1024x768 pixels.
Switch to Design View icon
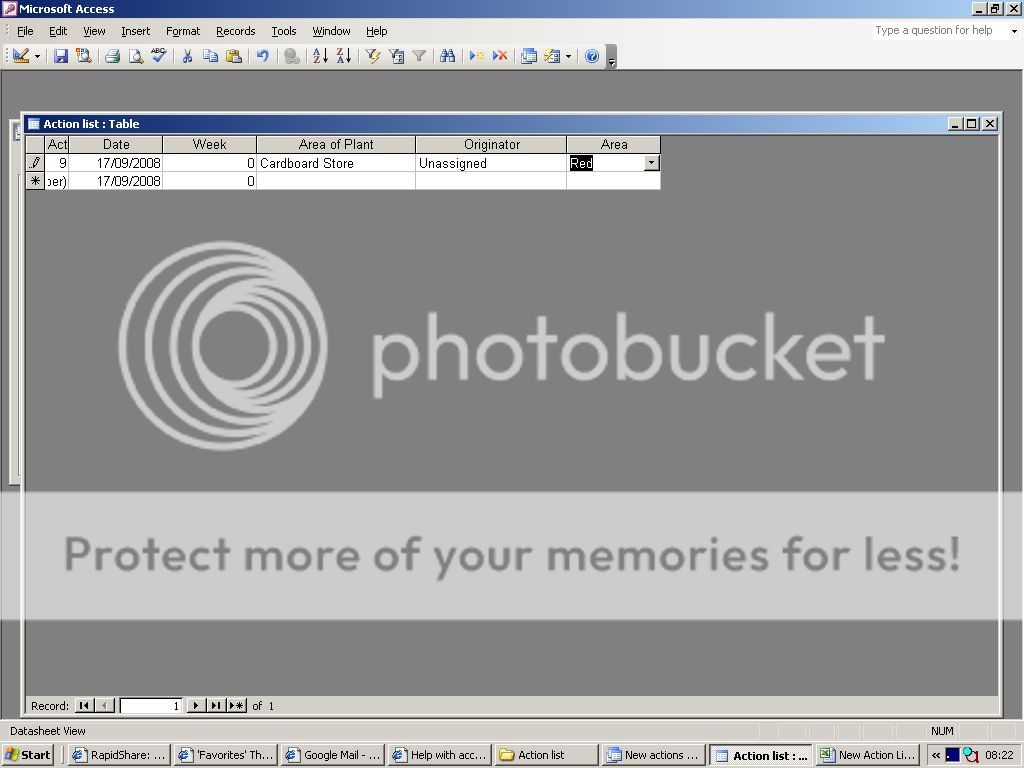click(x=20, y=56)
